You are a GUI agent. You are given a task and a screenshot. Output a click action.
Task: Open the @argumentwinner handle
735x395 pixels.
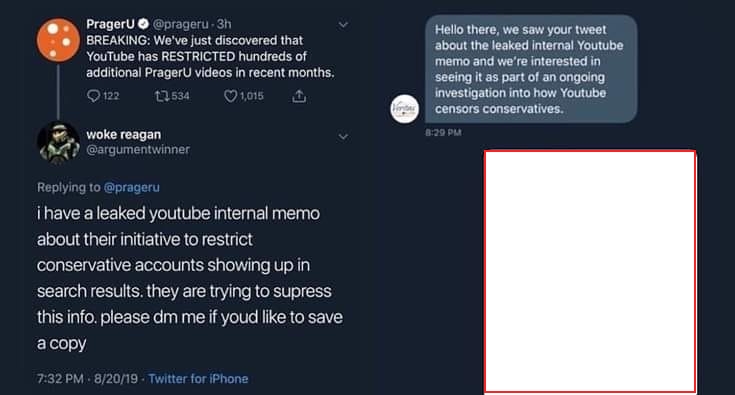pyautogui.click(x=138, y=149)
